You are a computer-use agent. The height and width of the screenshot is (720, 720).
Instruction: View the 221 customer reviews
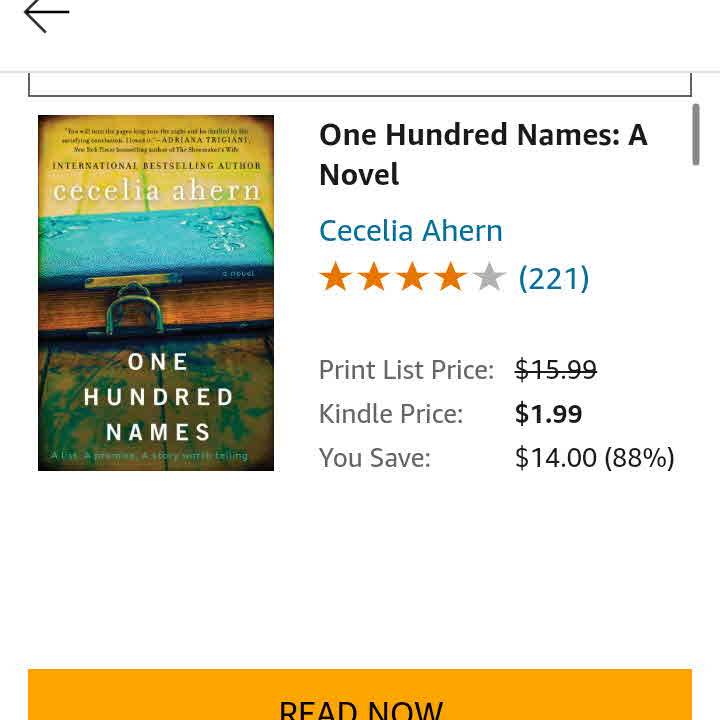[x=554, y=278]
